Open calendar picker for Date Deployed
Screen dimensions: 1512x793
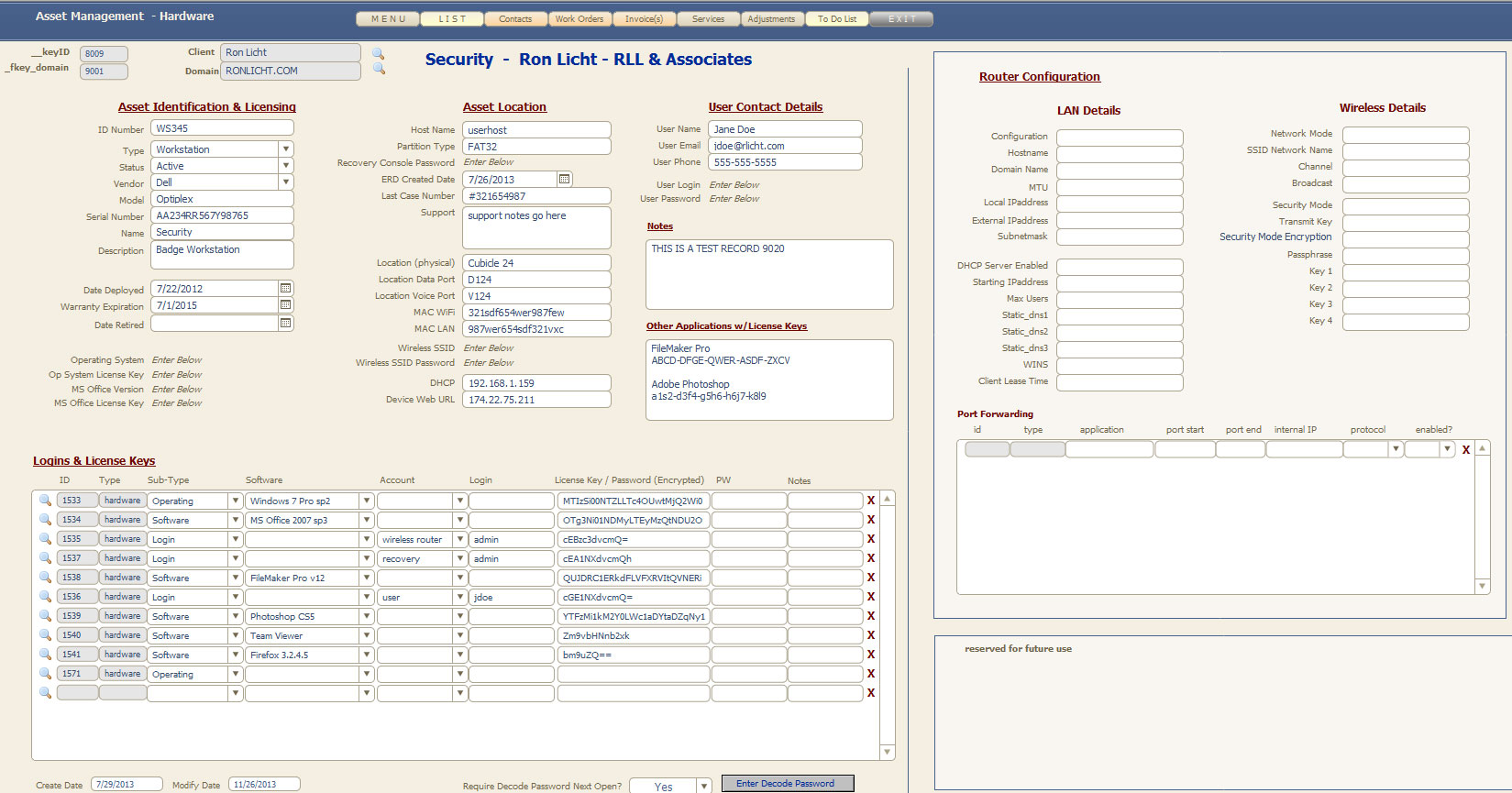pos(286,289)
